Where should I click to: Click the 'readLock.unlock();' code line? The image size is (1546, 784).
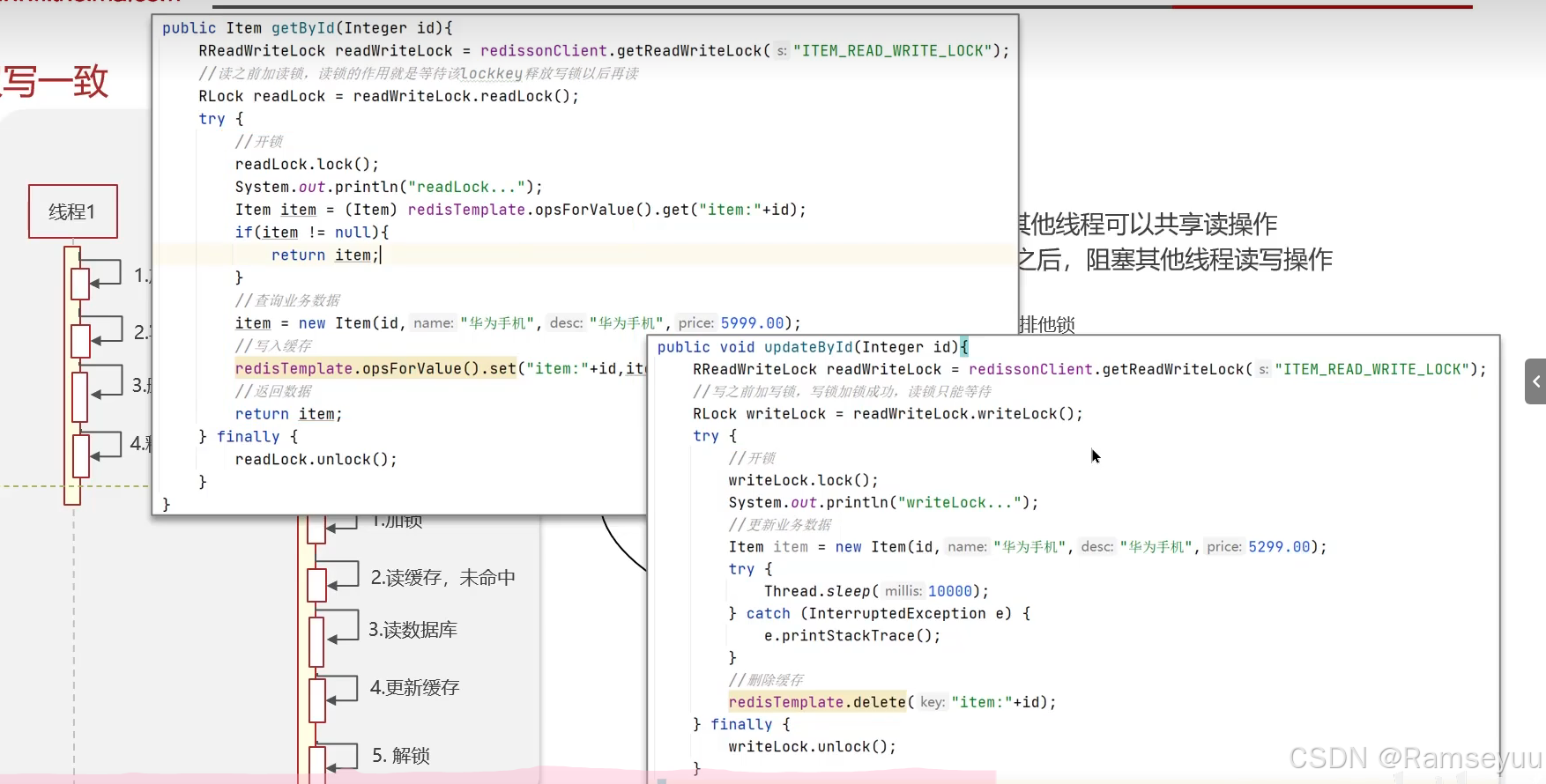click(x=316, y=459)
